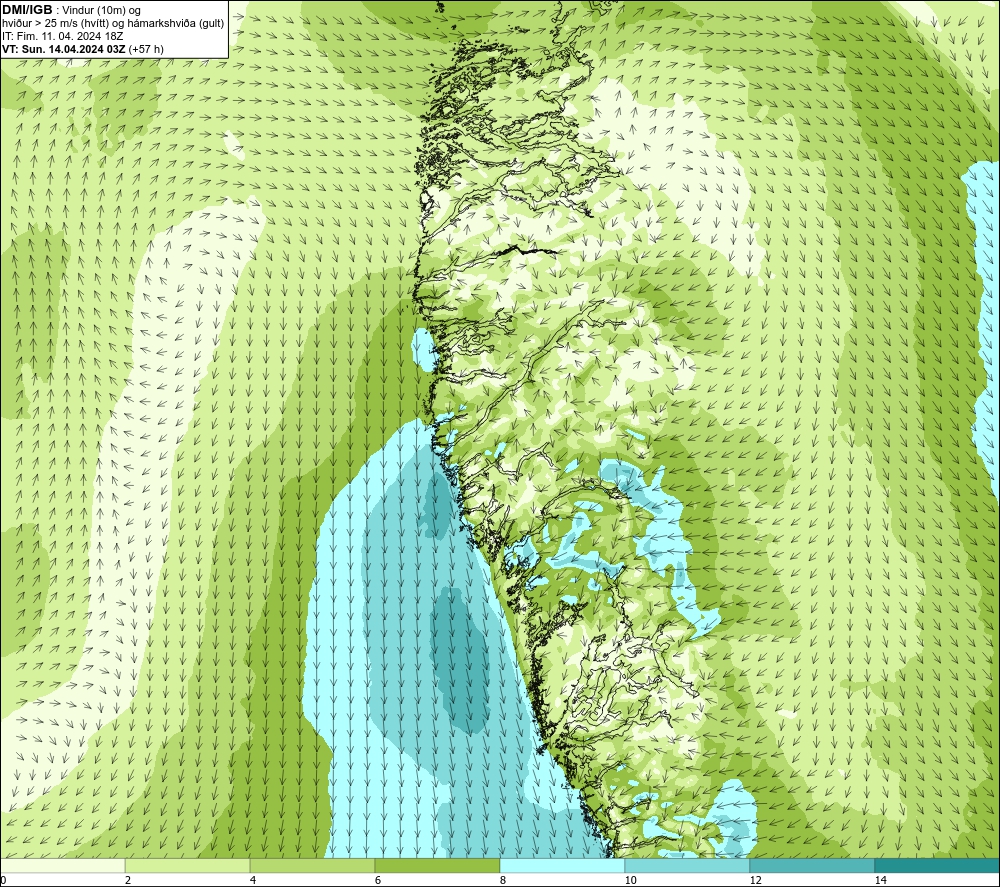
Task: Click the '0' label on the color scale
Action: [x=3, y=880]
